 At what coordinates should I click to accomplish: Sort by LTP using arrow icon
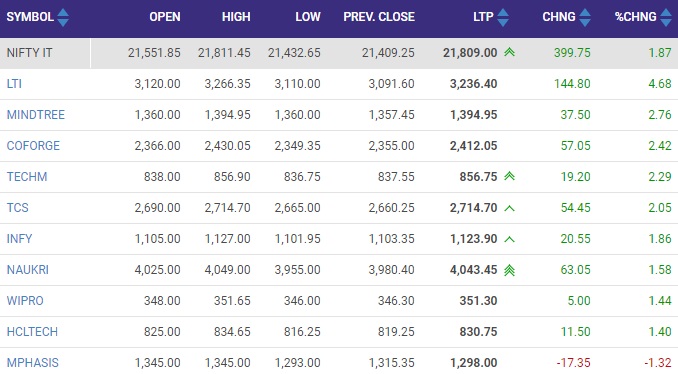click(x=503, y=17)
